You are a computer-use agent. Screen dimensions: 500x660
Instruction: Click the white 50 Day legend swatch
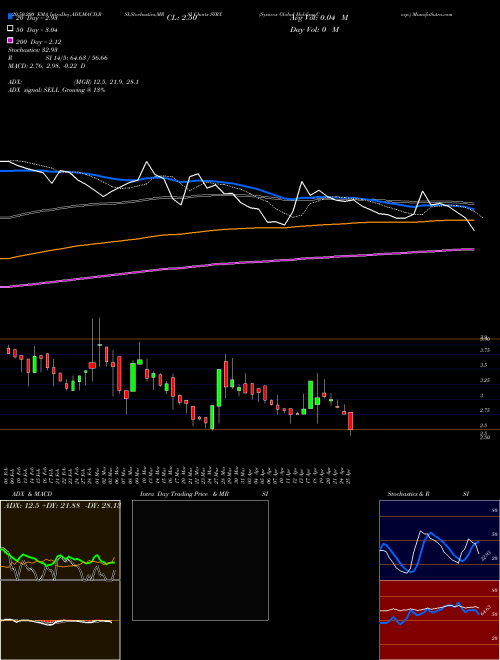point(11,29)
